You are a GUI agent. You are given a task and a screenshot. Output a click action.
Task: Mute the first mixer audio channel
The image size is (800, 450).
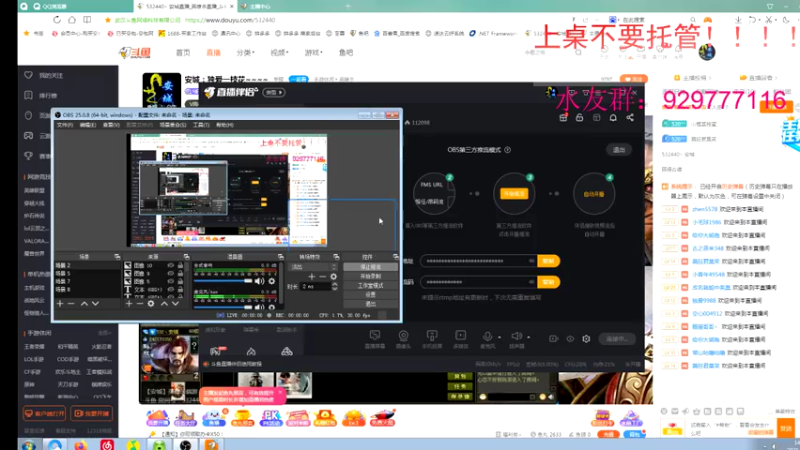click(x=260, y=281)
